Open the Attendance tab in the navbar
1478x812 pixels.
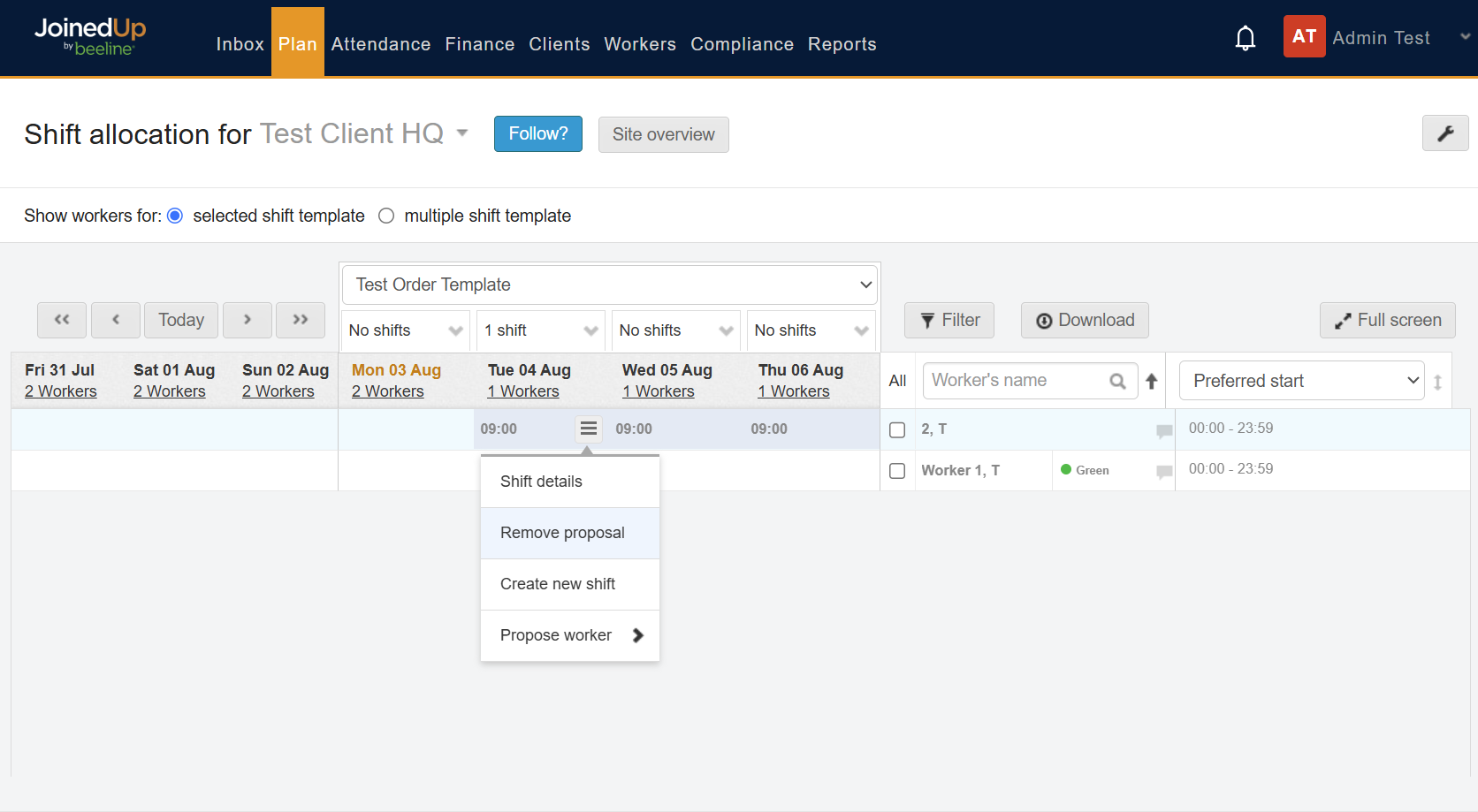pyautogui.click(x=381, y=44)
